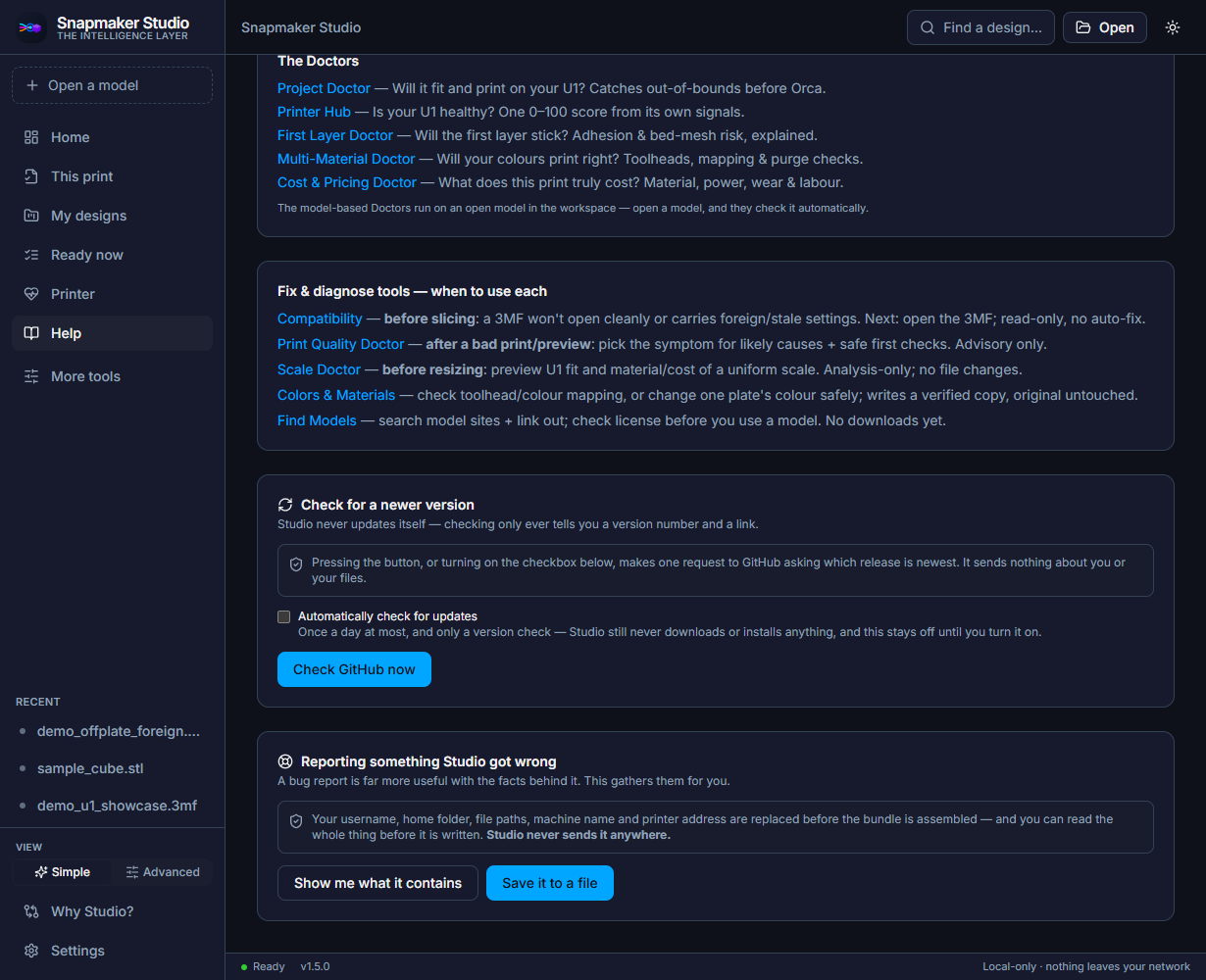1206x980 pixels.
Task: Click 'Fix & diagnose tools' heading
Action: tap(412, 291)
